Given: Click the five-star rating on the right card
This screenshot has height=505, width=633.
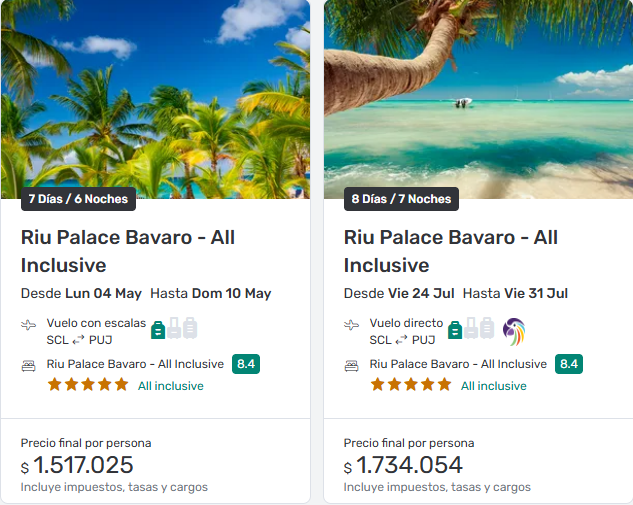Looking at the screenshot, I should coord(411,384).
